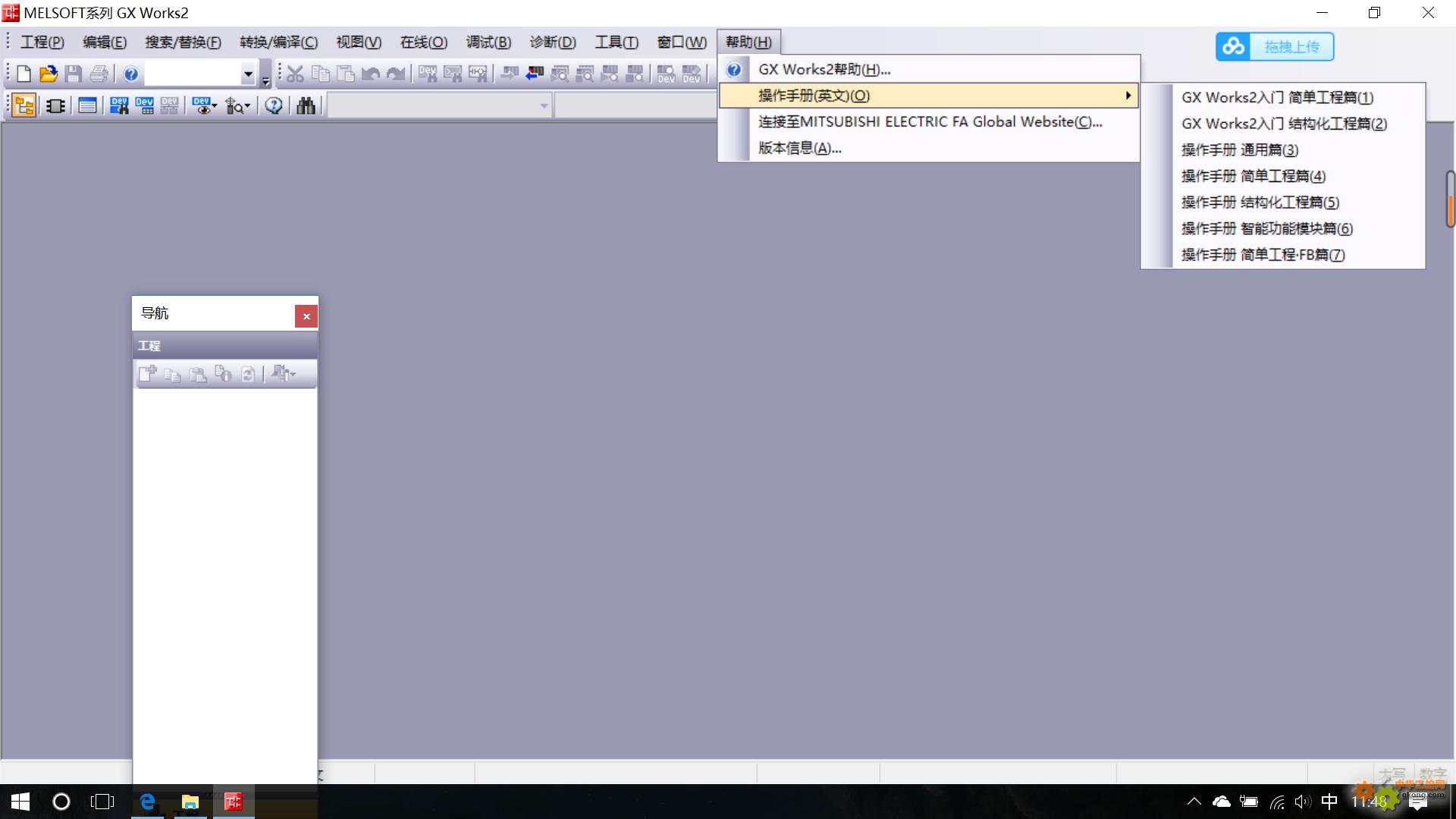Click the save project floppy icon
1456x819 pixels.
[74, 74]
